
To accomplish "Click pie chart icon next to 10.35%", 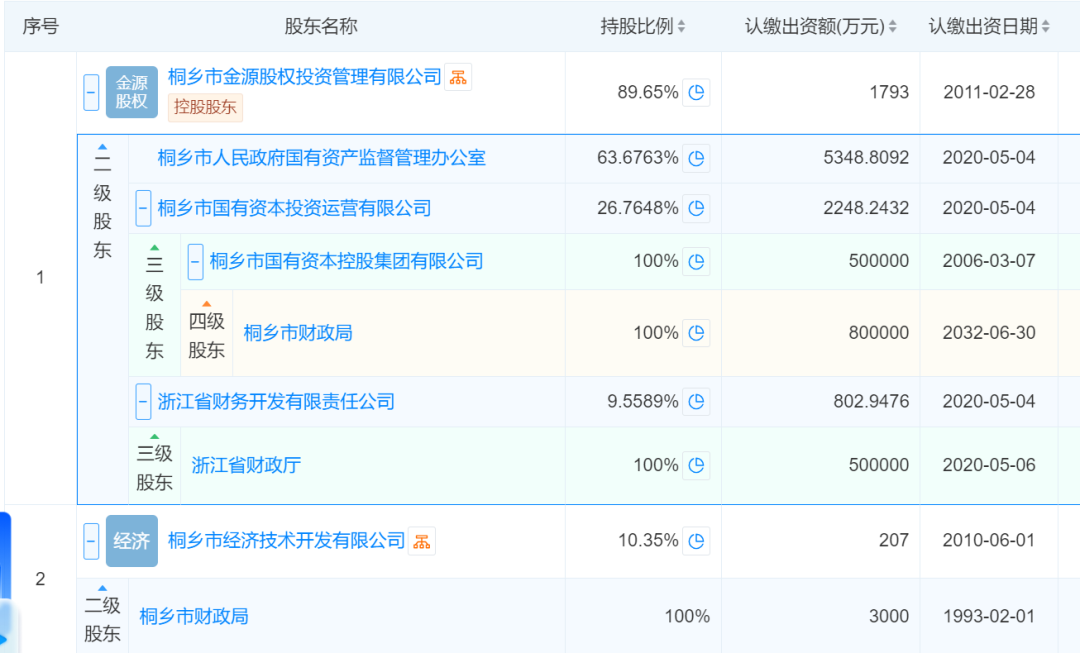I will [x=696, y=541].
